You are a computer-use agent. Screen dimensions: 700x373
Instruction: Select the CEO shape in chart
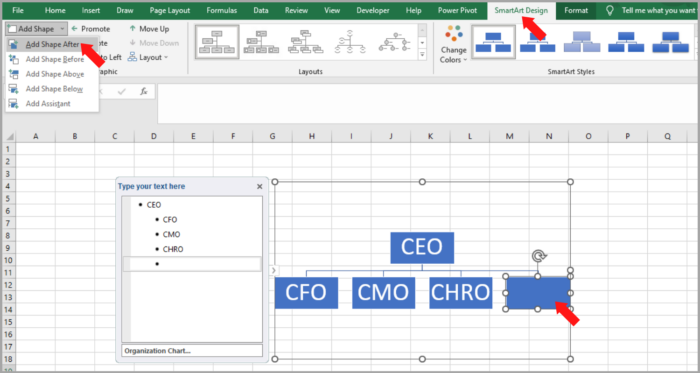click(x=422, y=247)
